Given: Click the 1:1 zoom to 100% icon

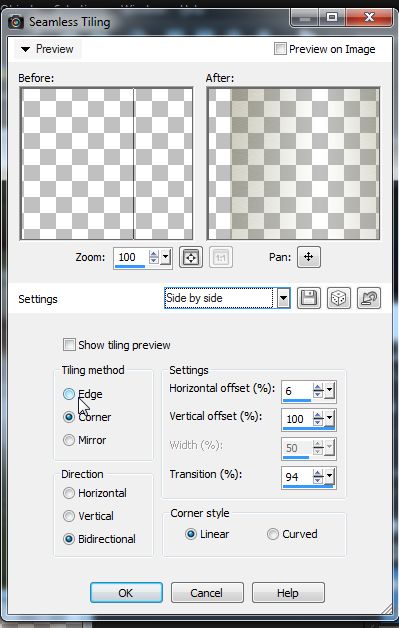Looking at the screenshot, I should click(x=221, y=257).
